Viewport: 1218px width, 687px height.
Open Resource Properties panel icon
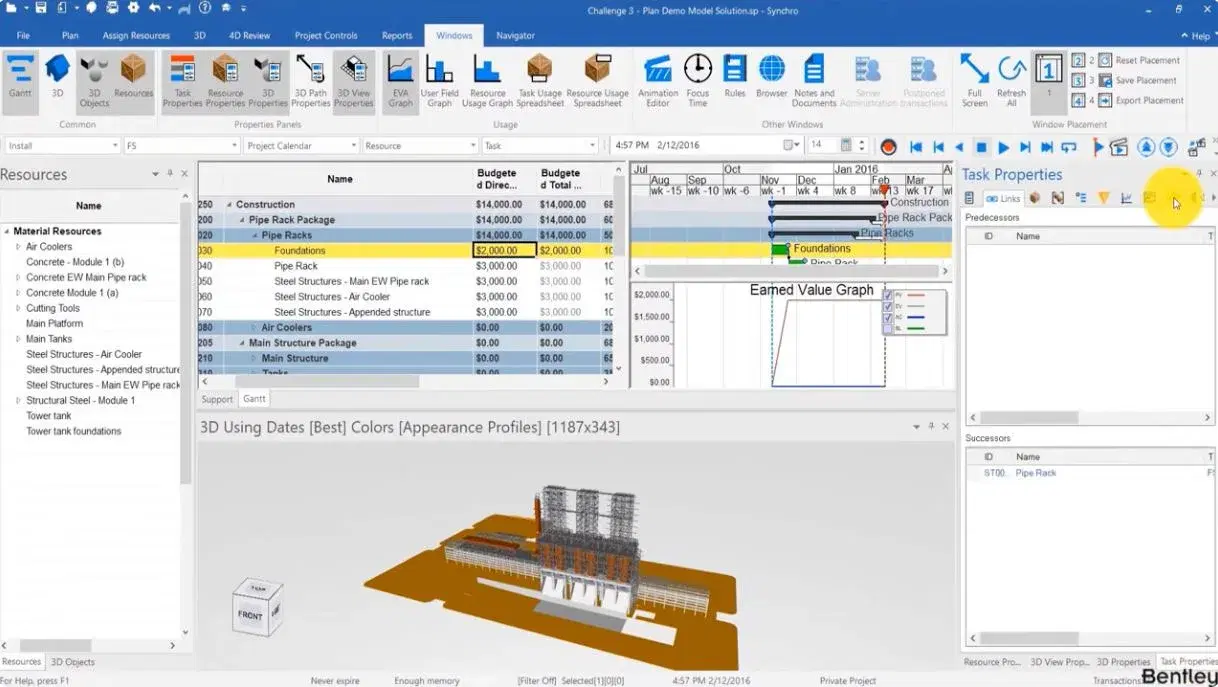point(225,81)
